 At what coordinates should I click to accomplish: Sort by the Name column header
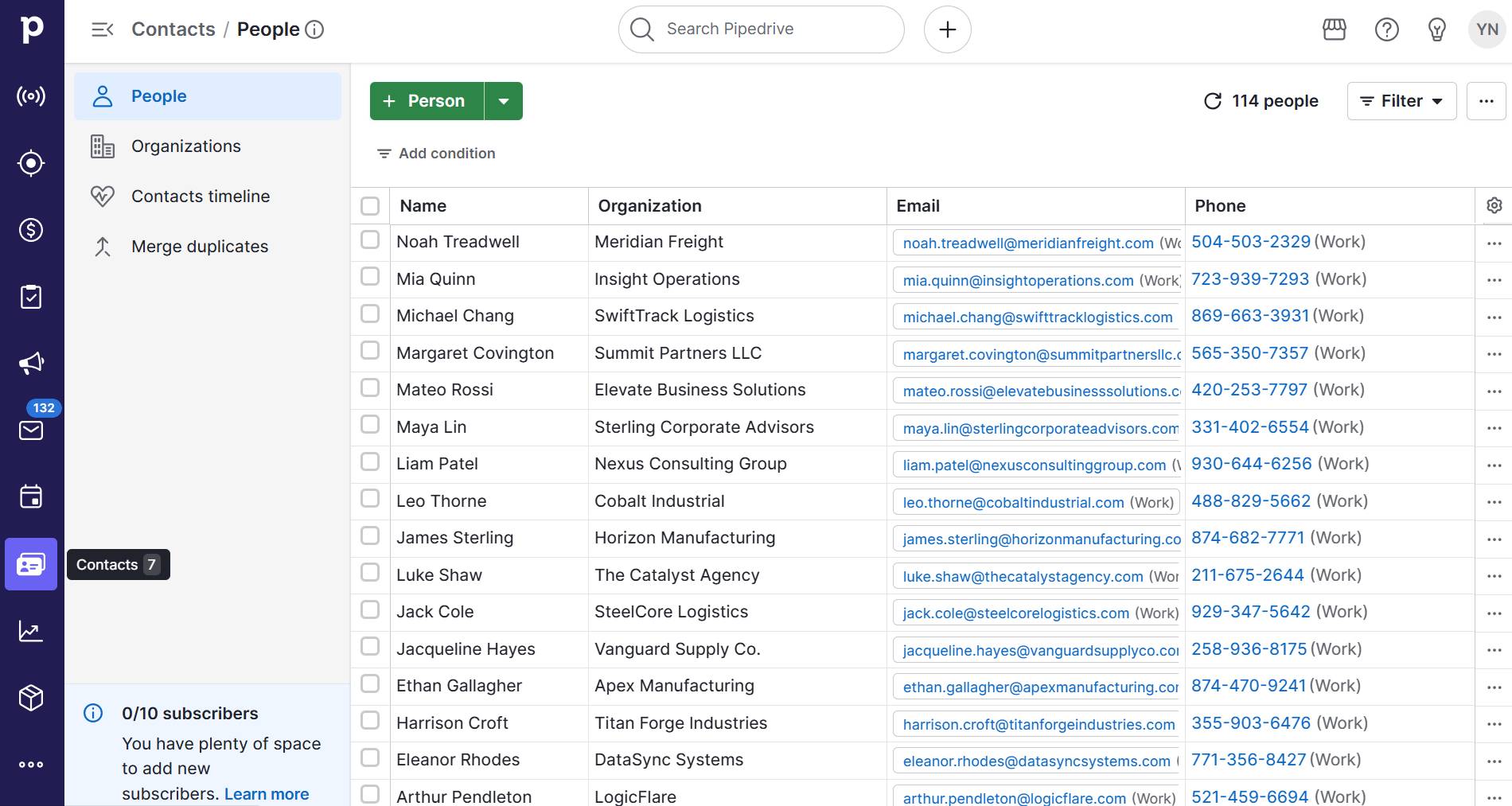click(423, 206)
